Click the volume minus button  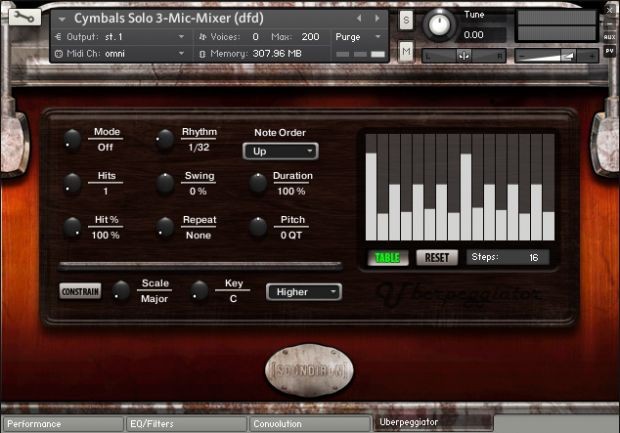pyautogui.click(x=522, y=56)
